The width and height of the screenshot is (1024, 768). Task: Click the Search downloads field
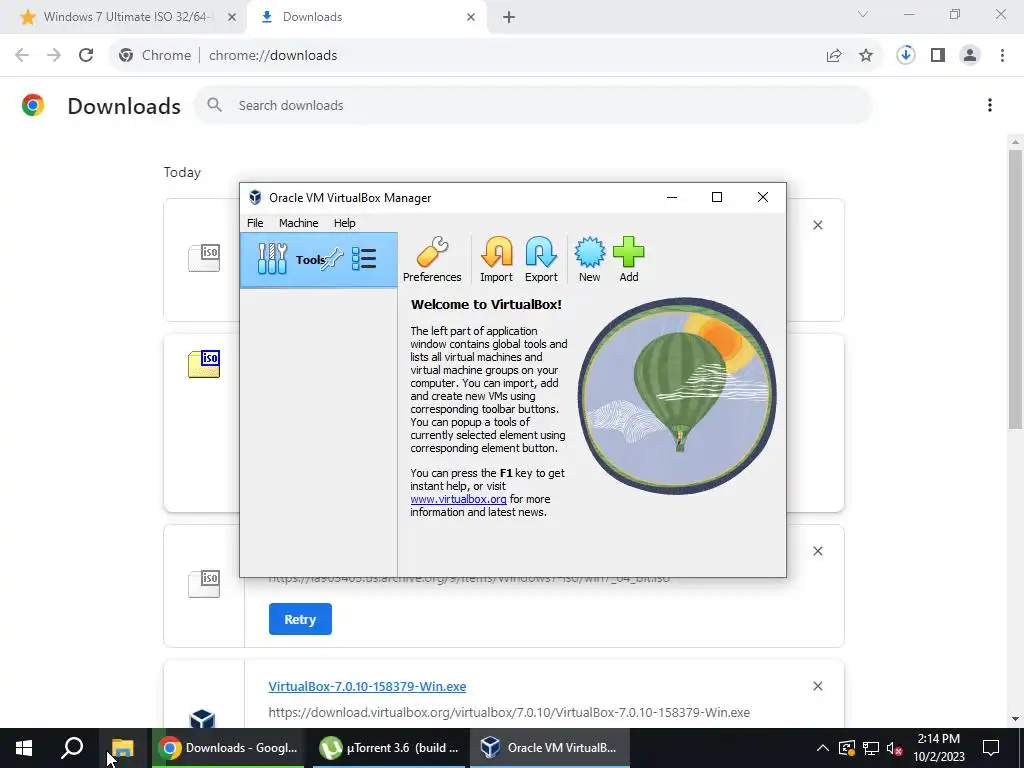click(533, 105)
